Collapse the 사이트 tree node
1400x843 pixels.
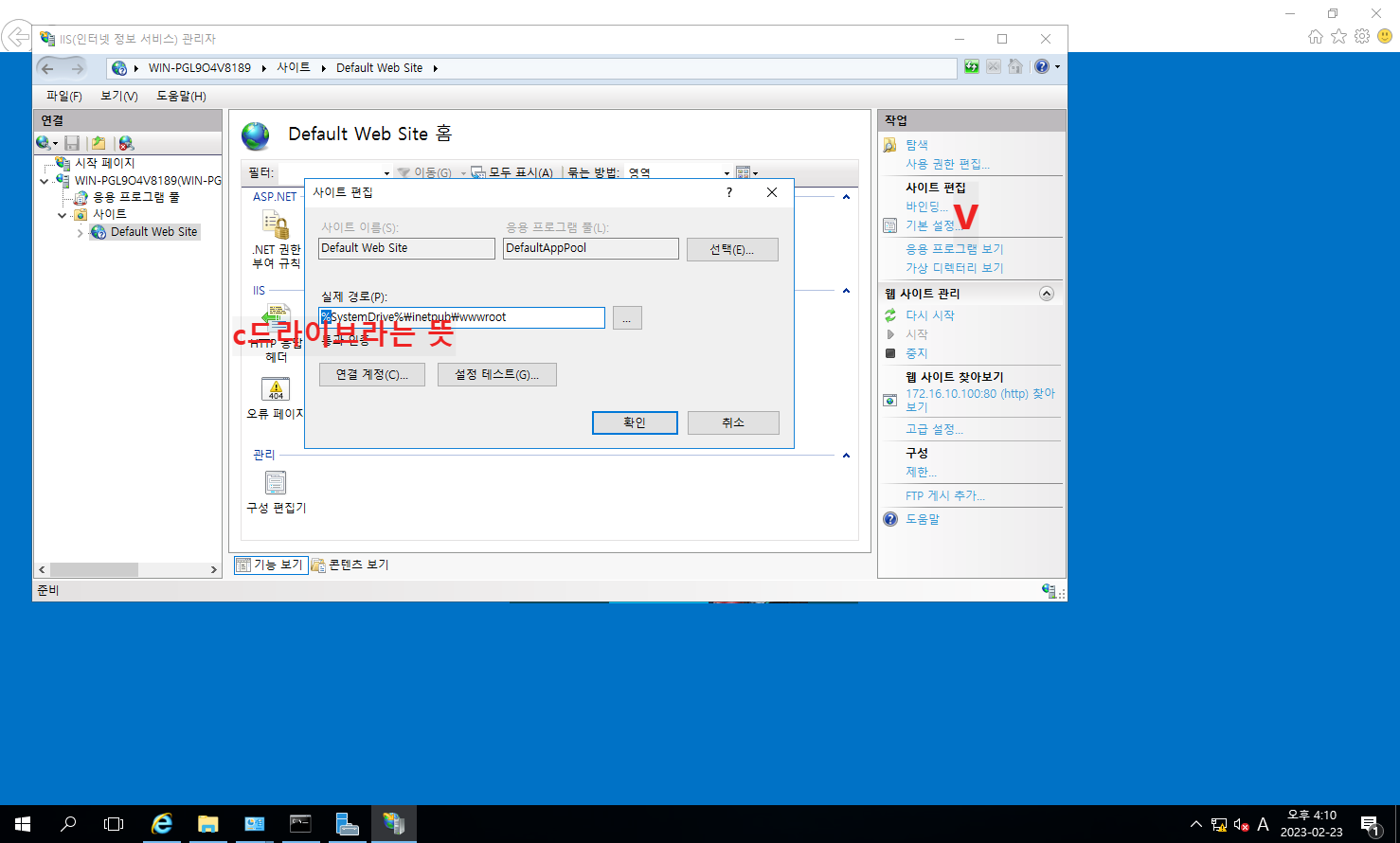[62, 215]
